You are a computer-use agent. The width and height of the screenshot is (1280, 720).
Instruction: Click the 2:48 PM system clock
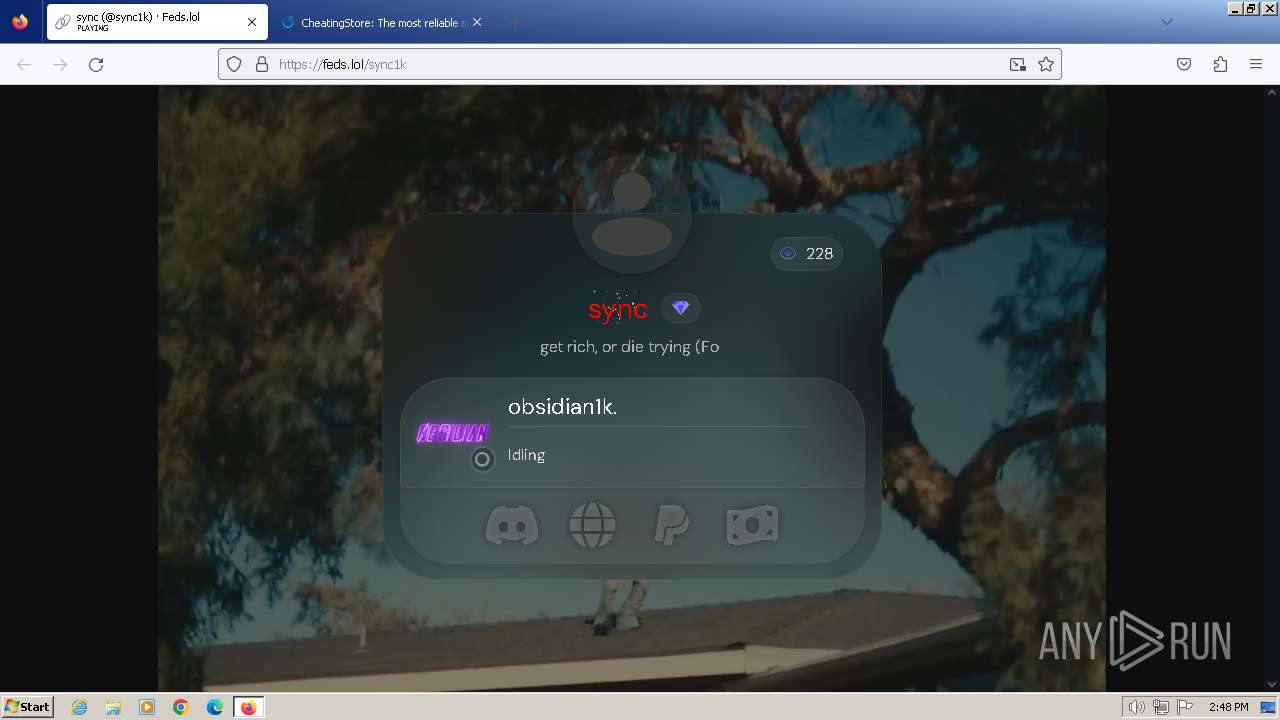pos(1228,707)
